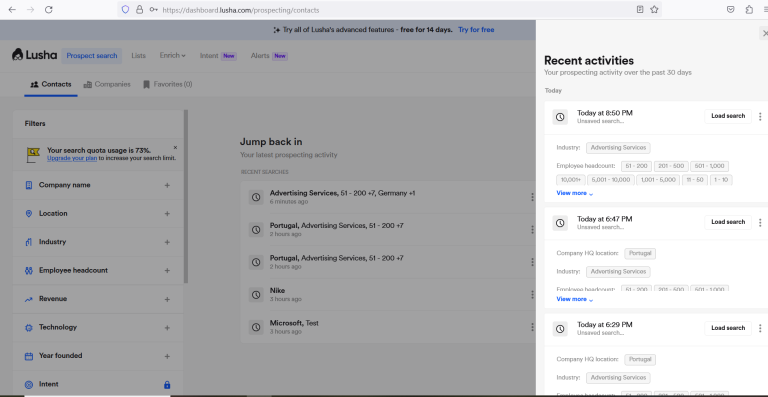Open browser extensions puzzle icon
This screenshot has width=768, height=397.
pos(749,9)
